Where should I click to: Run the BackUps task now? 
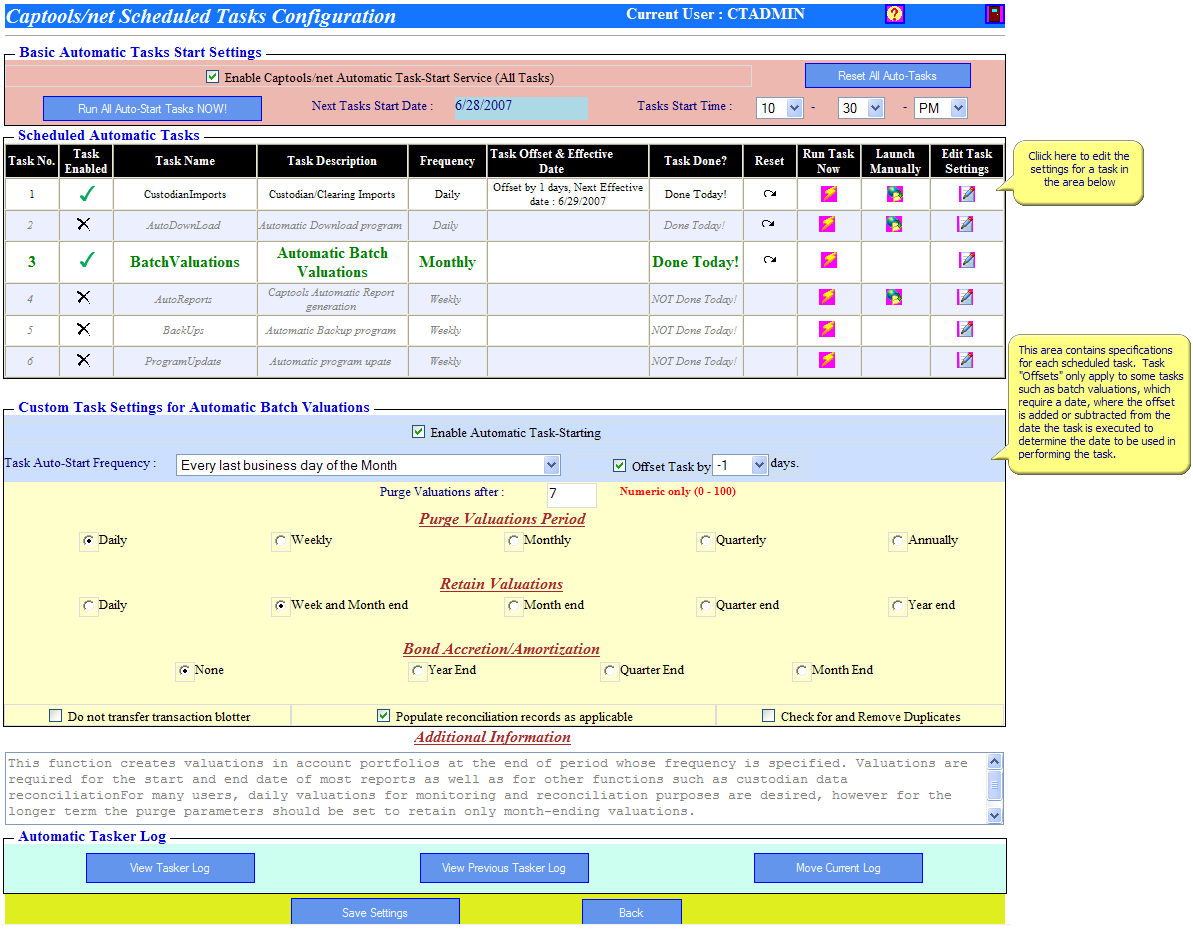pyautogui.click(x=828, y=330)
